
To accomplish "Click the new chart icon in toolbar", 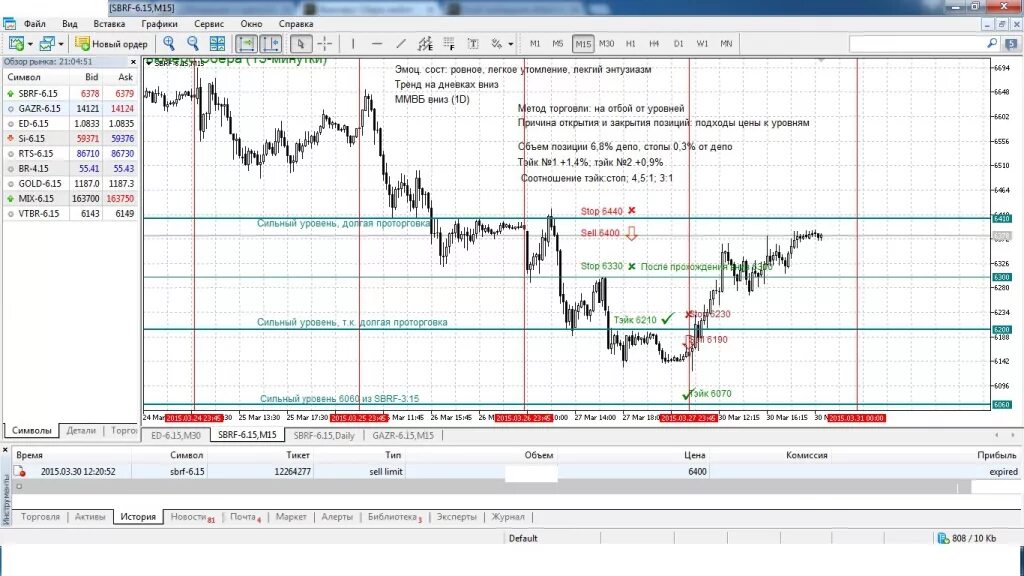I will [16, 44].
